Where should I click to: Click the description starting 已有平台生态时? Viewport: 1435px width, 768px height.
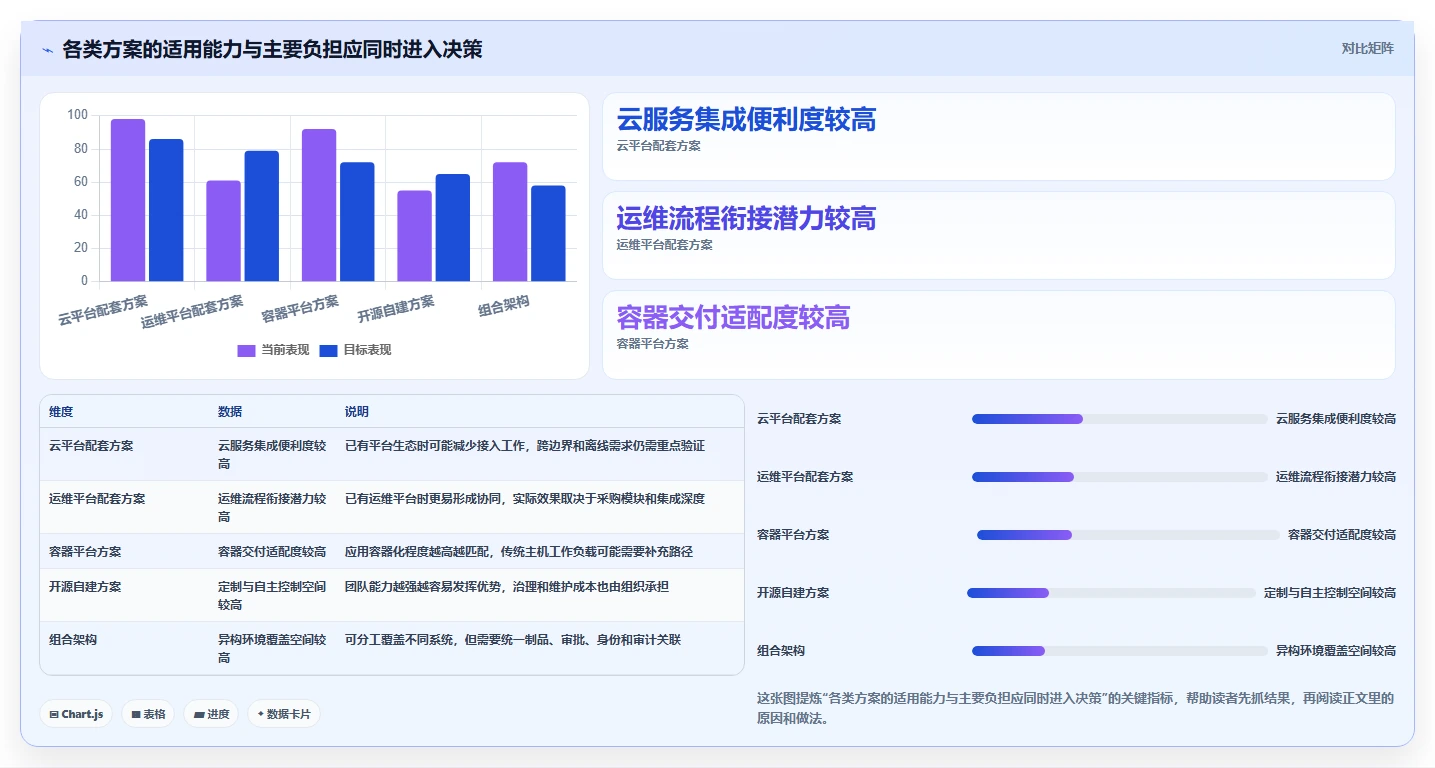(x=525, y=446)
